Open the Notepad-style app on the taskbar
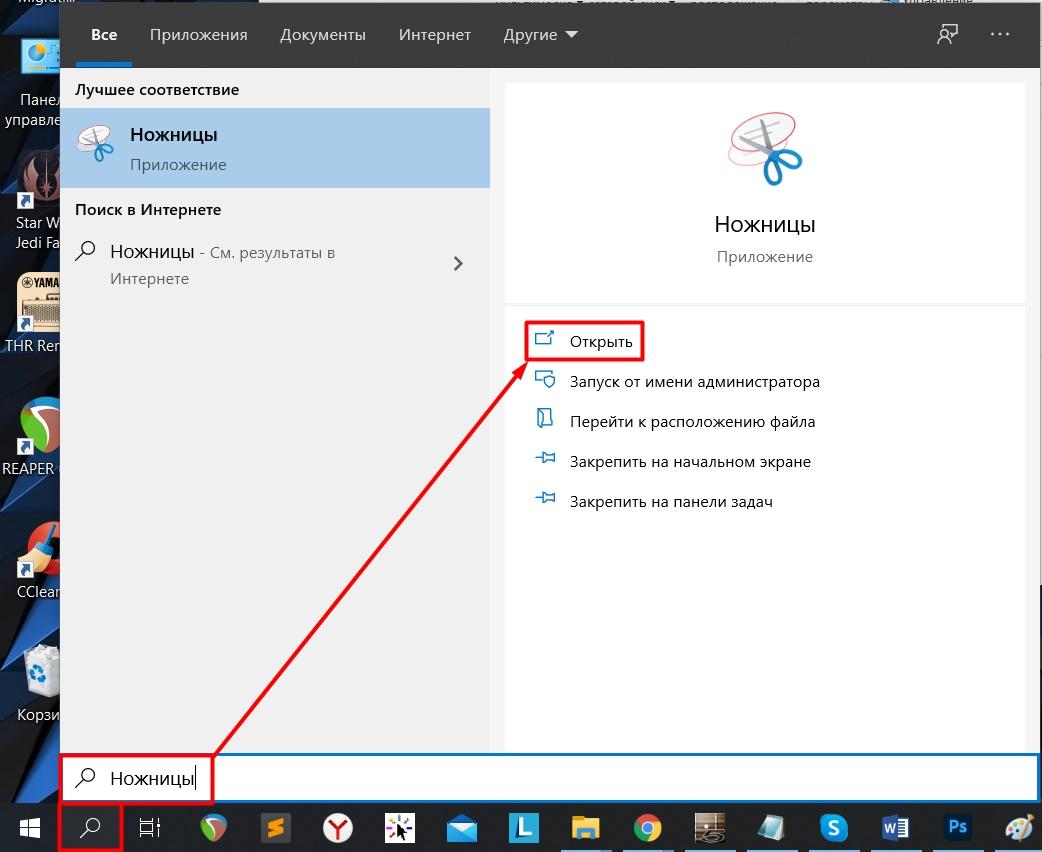1042x852 pixels. tap(772, 828)
